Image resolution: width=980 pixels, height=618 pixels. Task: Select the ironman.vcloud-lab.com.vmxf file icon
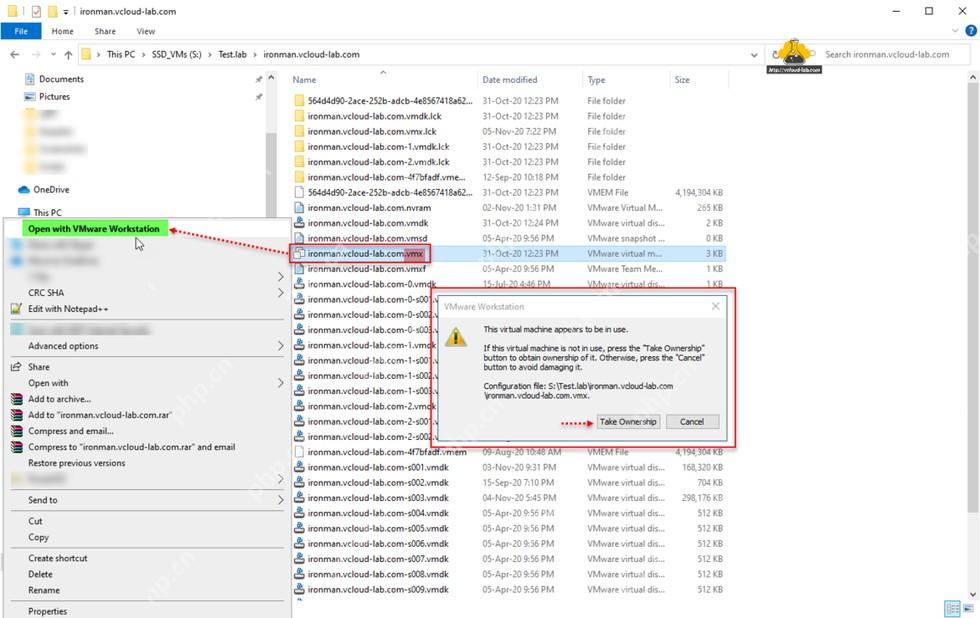pyautogui.click(x=299, y=269)
